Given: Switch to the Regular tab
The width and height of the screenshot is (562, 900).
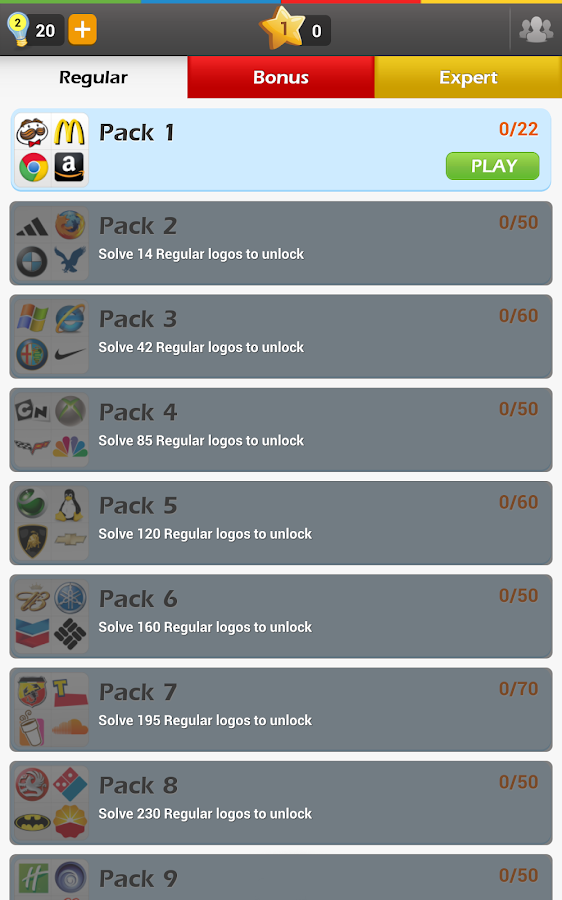Looking at the screenshot, I should 94,77.
